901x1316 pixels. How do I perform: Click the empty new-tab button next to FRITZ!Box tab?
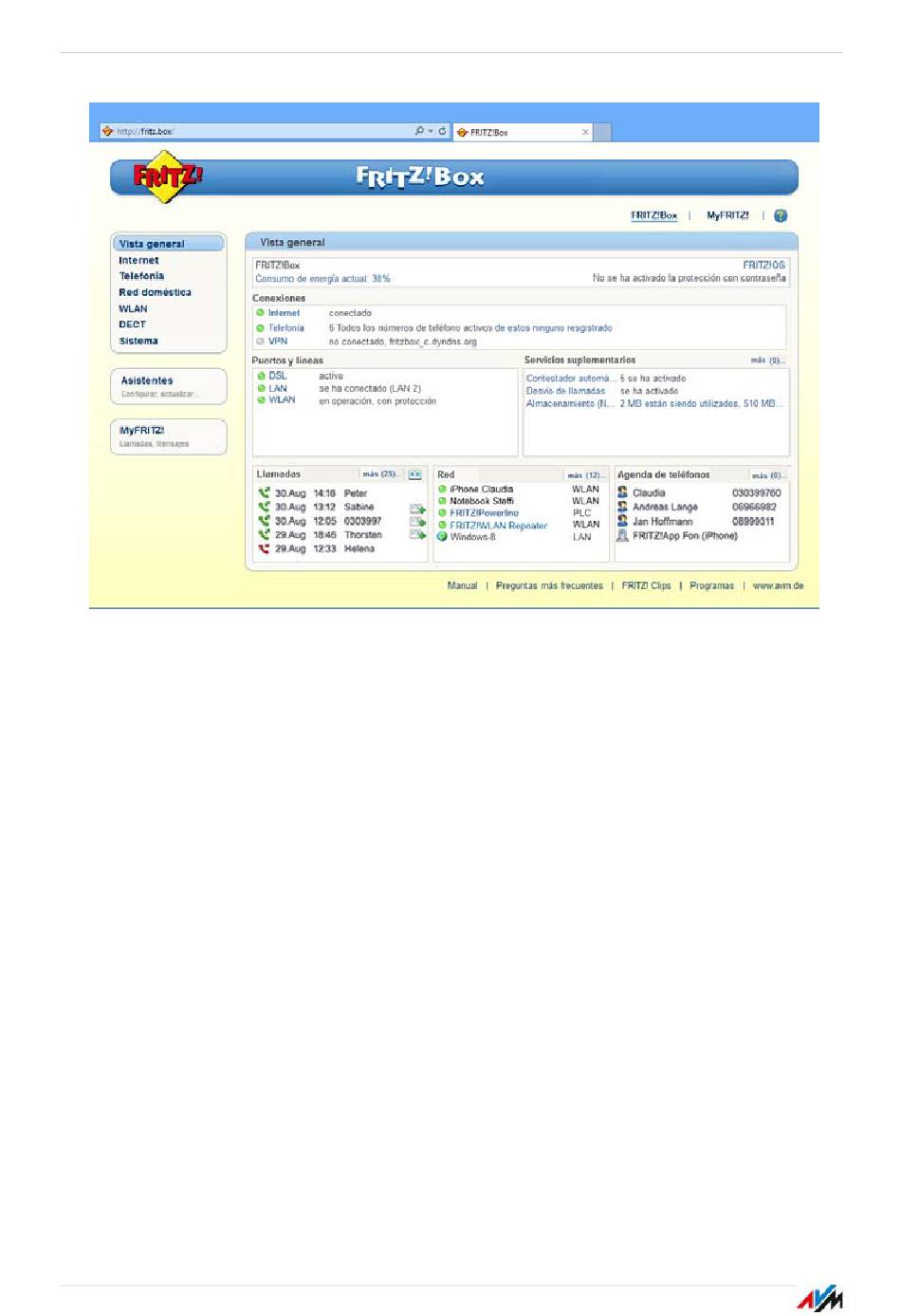[x=601, y=132]
